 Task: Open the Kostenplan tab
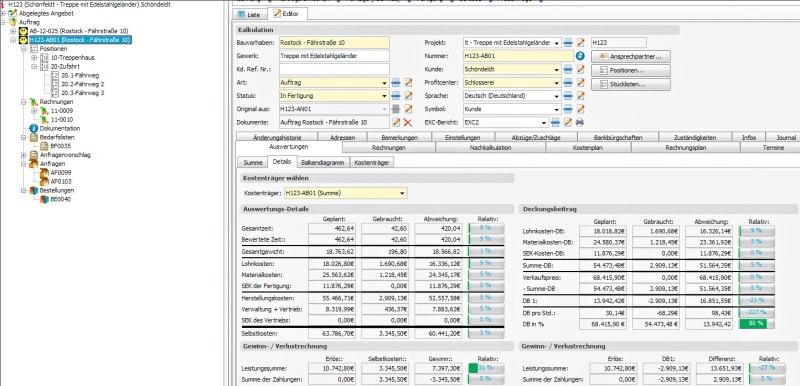(x=588, y=148)
